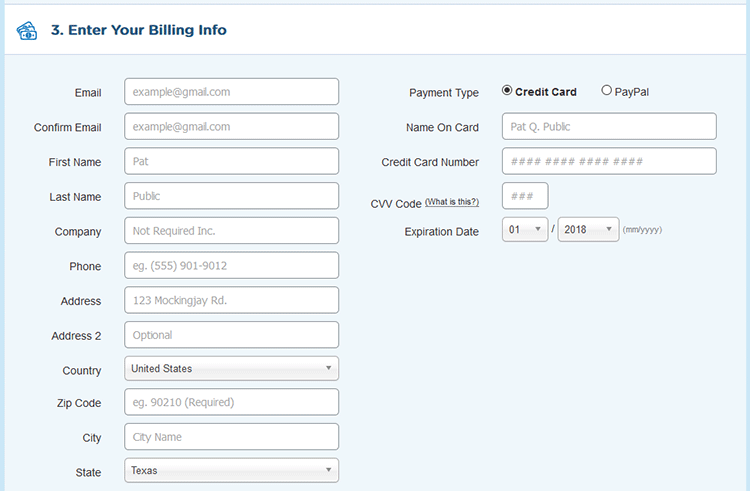Select the PayPal payment option
This screenshot has width=750, height=491.
pyautogui.click(x=607, y=90)
